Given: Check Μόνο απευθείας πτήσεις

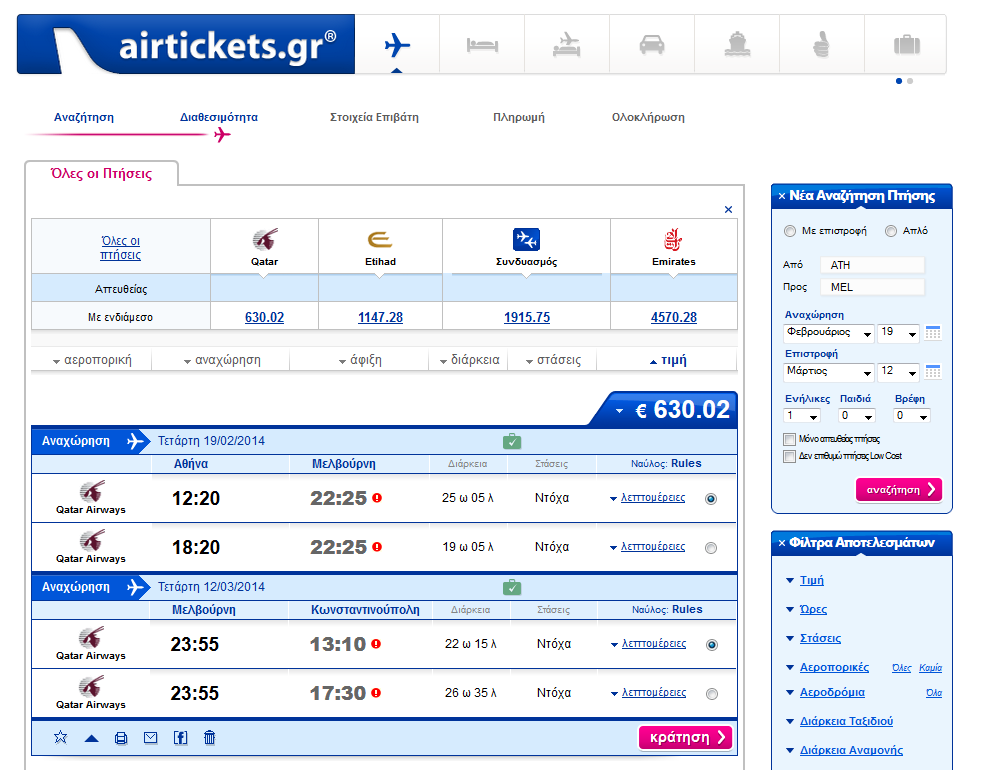Looking at the screenshot, I should pyautogui.click(x=790, y=439).
